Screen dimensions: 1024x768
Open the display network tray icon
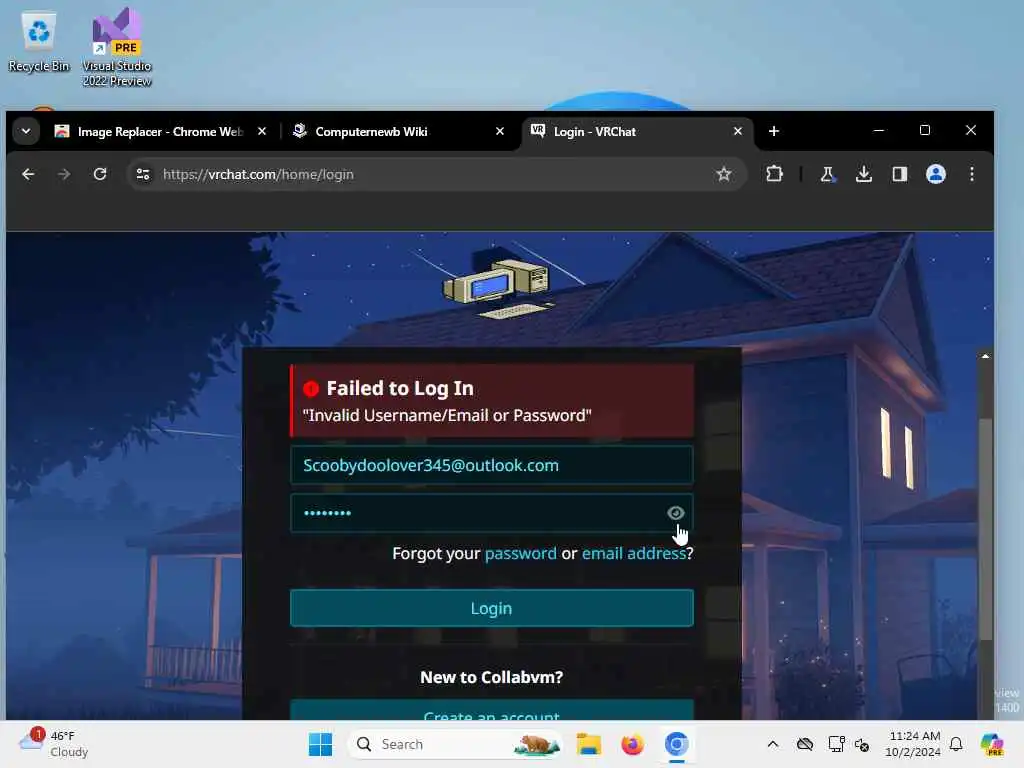(836, 744)
